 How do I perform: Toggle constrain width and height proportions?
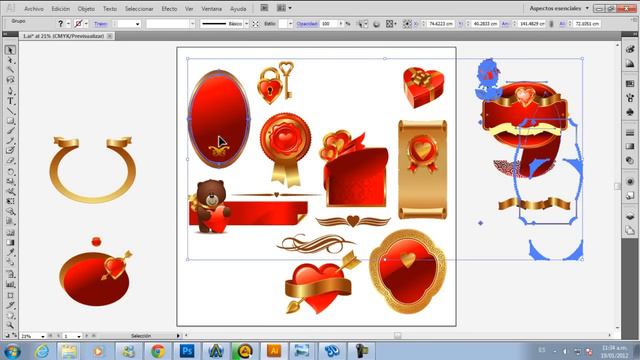[x=551, y=24]
